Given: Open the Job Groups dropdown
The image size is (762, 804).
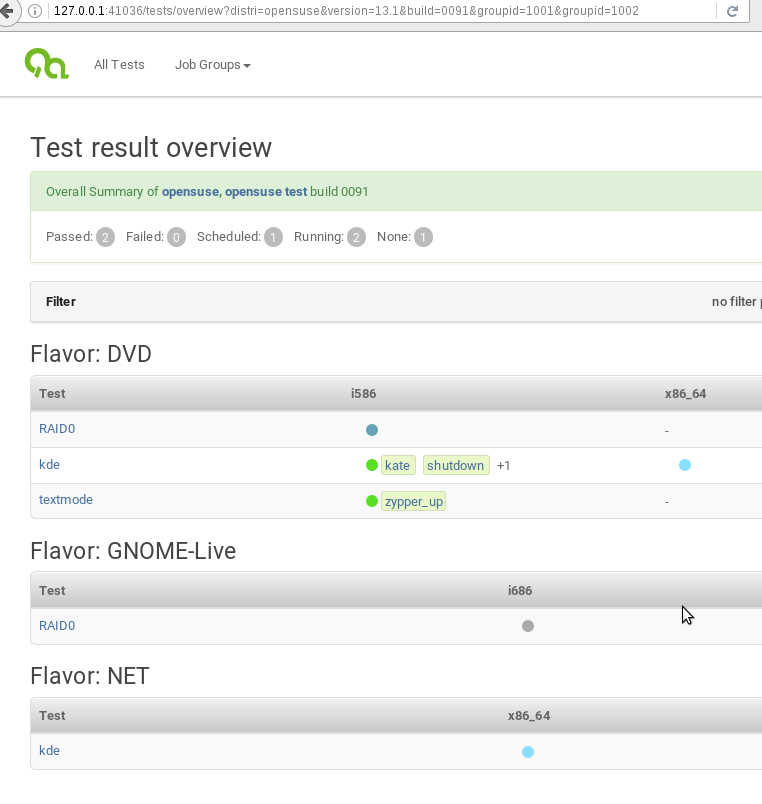Looking at the screenshot, I should pyautogui.click(x=211, y=64).
